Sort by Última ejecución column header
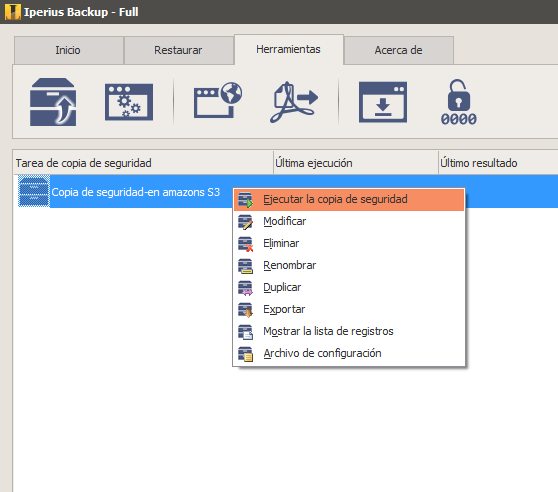The image size is (558, 492). 356,163
